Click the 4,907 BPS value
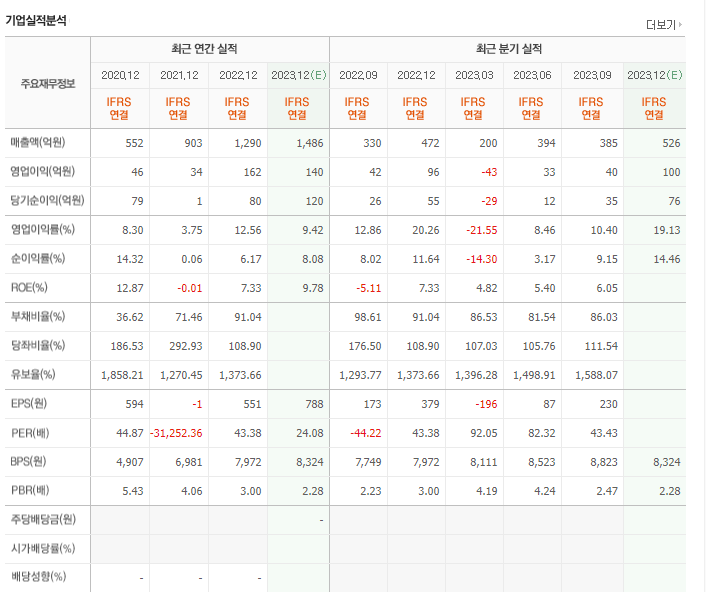The height and width of the screenshot is (592, 706). pos(130,462)
